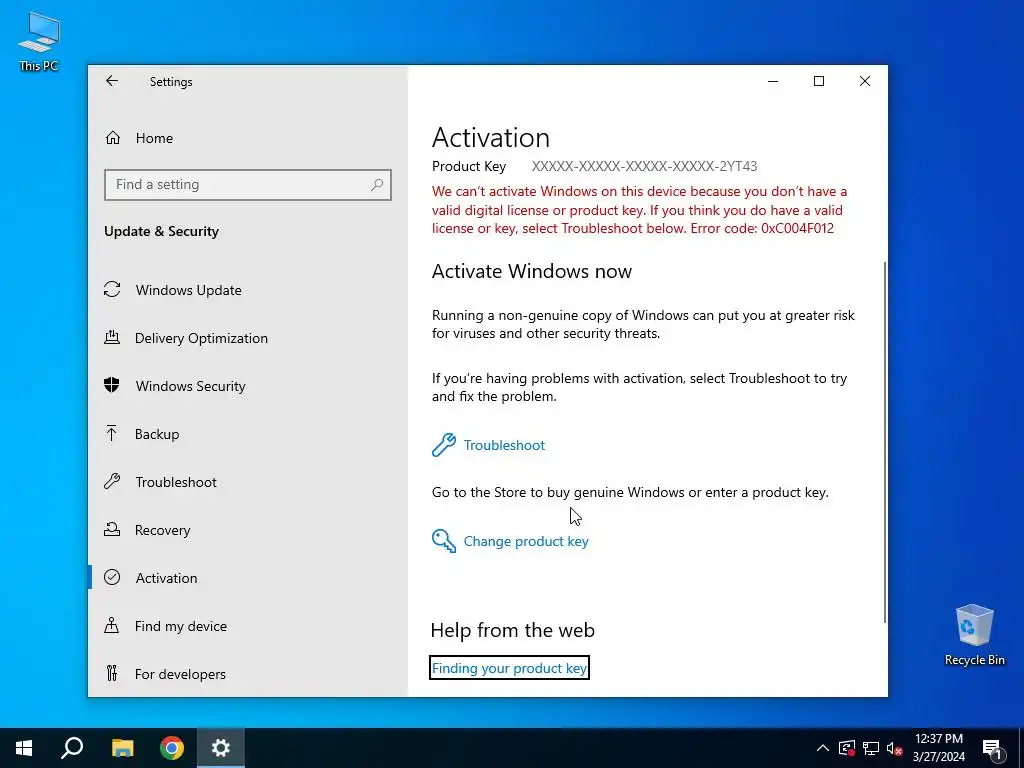Click the red error code 0xC004F012 text
Viewport: 1024px width, 768px height.
click(797, 229)
